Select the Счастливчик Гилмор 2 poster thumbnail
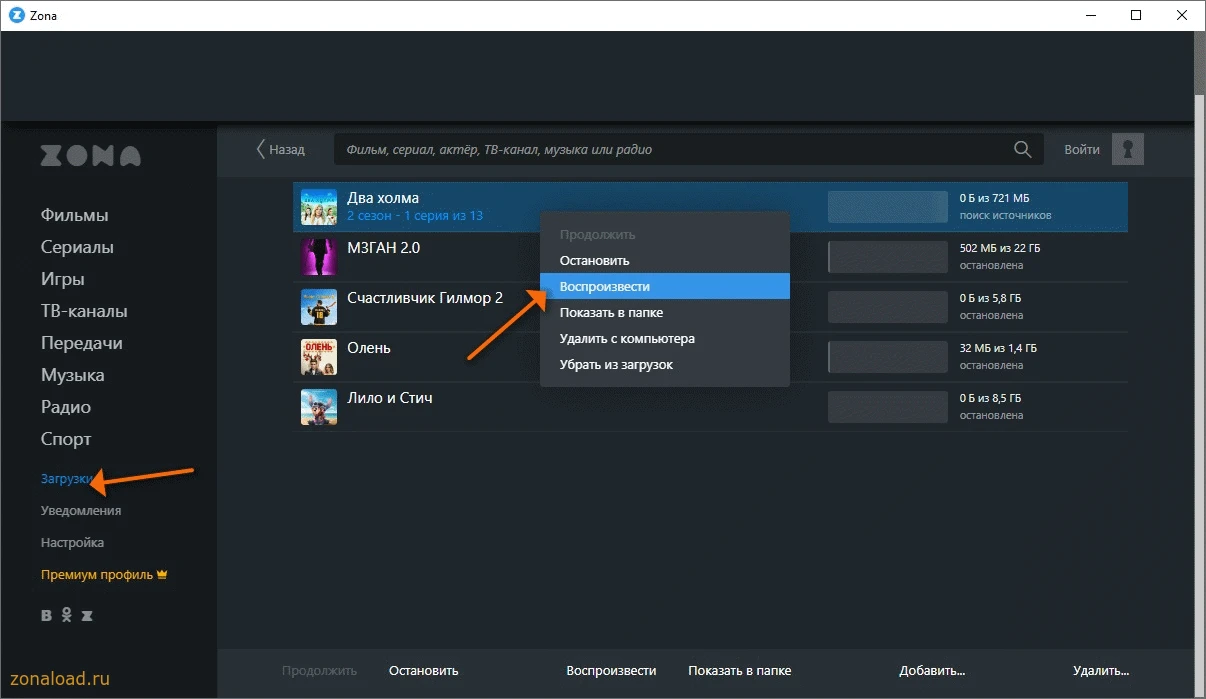Image resolution: width=1206 pixels, height=699 pixels. coord(319,307)
